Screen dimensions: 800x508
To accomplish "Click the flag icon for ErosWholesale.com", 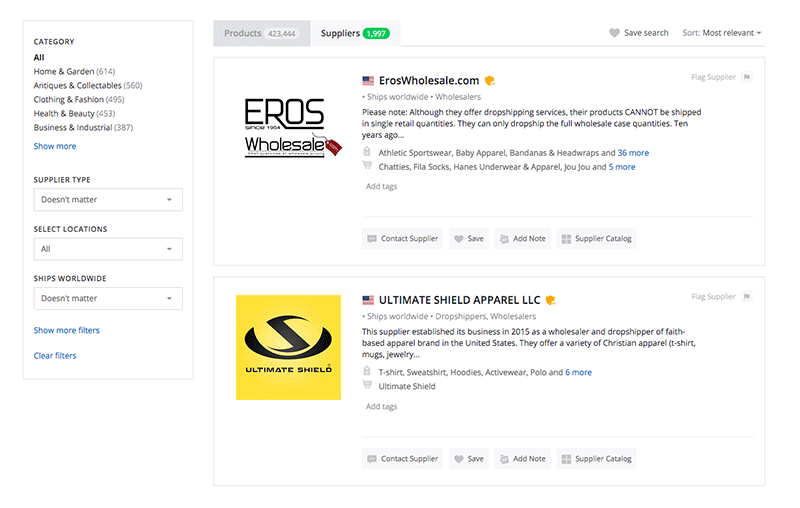I will coord(747,77).
